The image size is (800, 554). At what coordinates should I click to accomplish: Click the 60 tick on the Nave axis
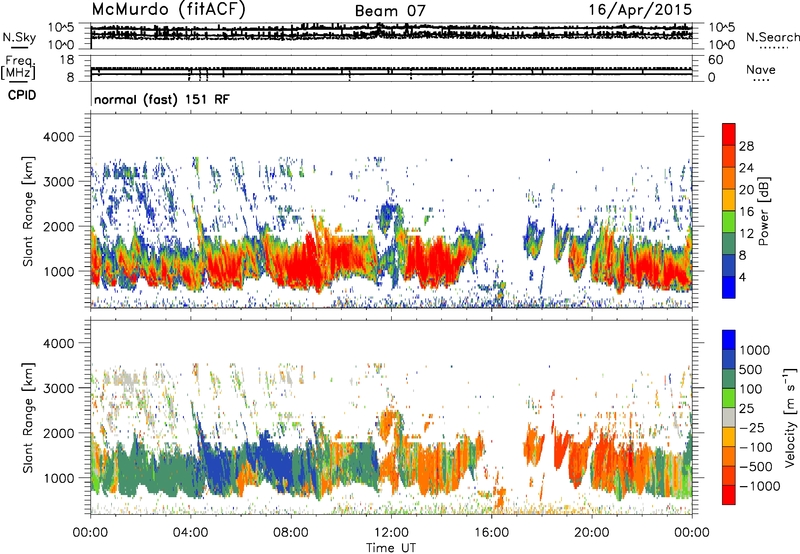tap(715, 60)
